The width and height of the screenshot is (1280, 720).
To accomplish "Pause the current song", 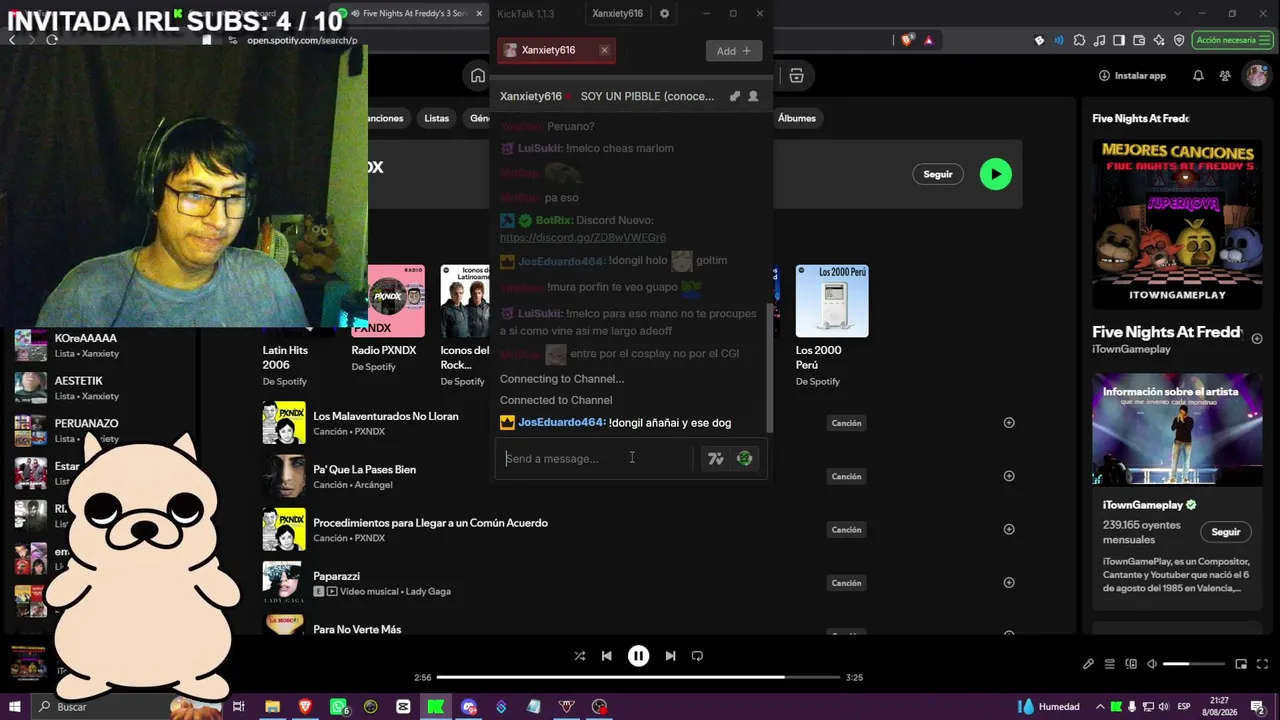I will pos(638,656).
